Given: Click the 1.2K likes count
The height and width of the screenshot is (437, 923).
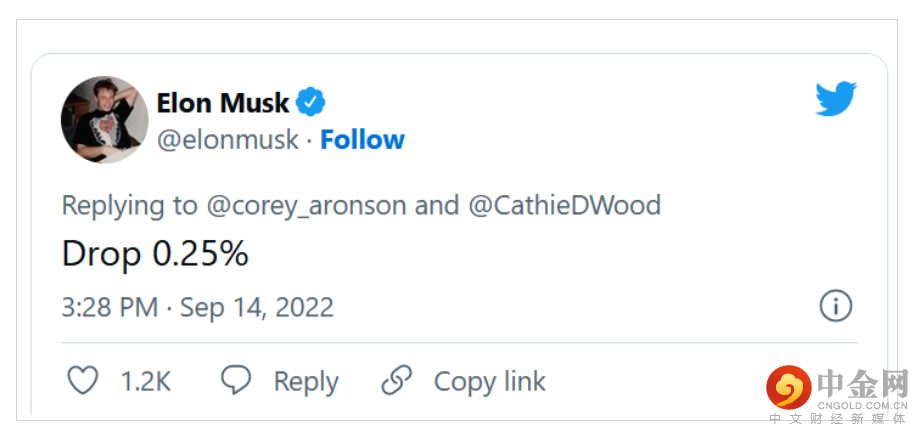Looking at the screenshot, I should pos(146,382).
